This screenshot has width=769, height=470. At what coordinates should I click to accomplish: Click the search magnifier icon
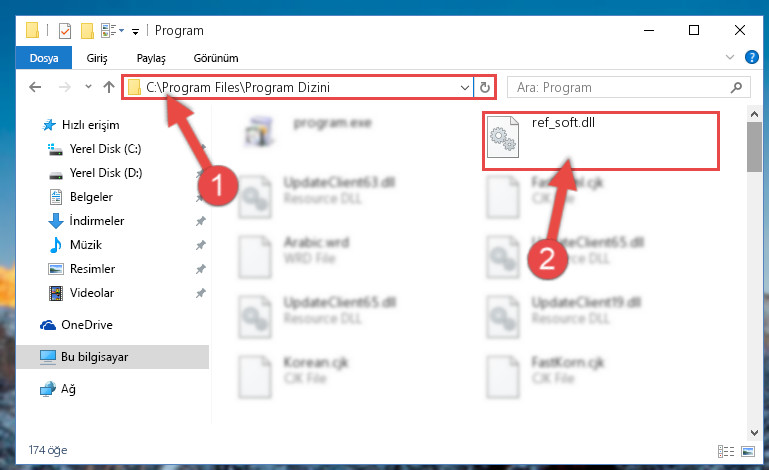click(x=736, y=87)
